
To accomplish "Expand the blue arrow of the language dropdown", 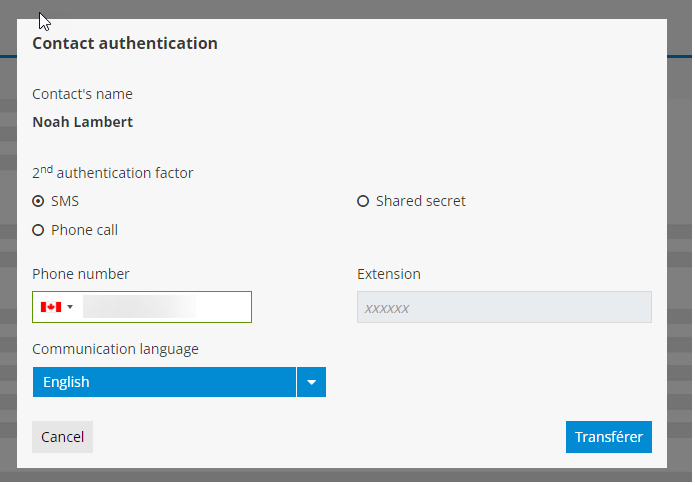I will [311, 382].
